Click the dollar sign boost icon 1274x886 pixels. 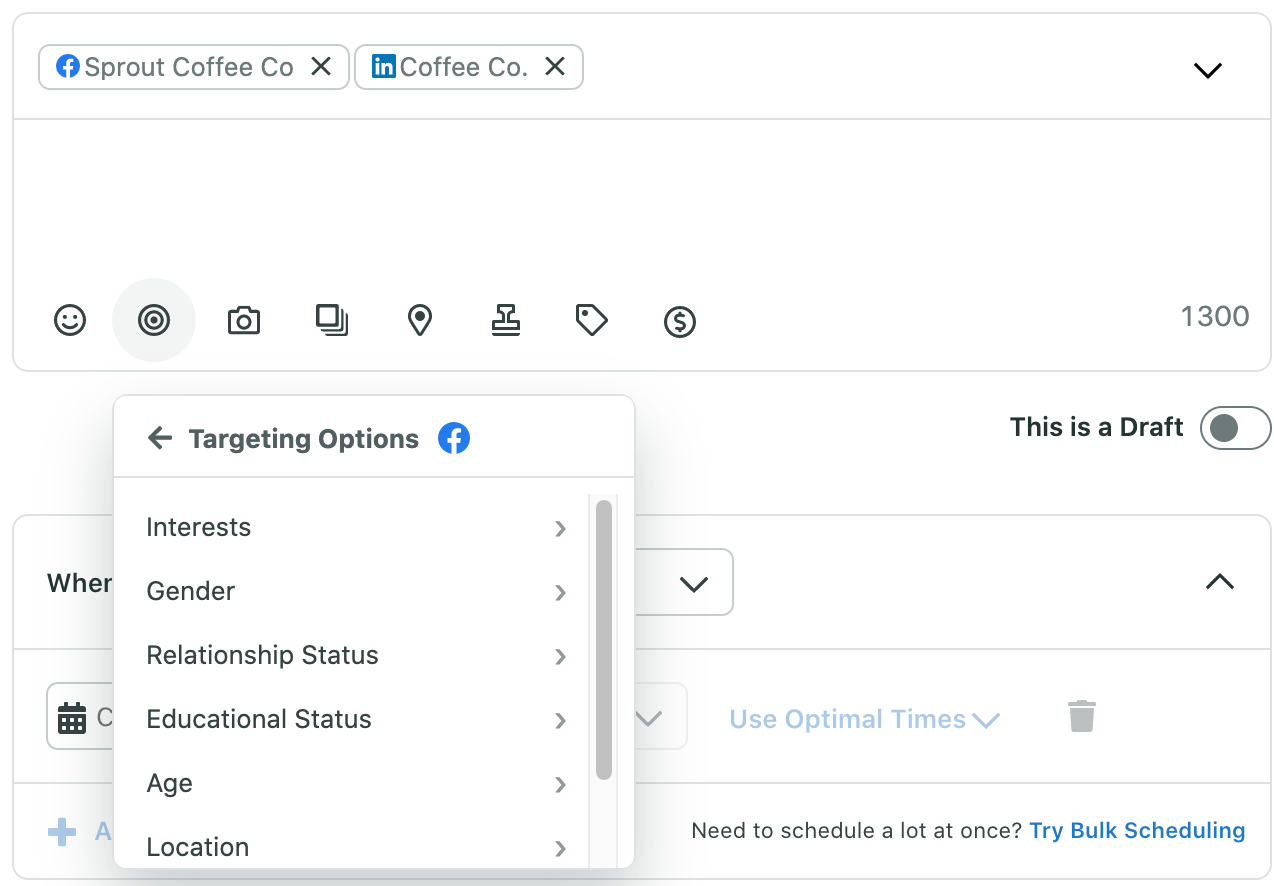pos(680,322)
